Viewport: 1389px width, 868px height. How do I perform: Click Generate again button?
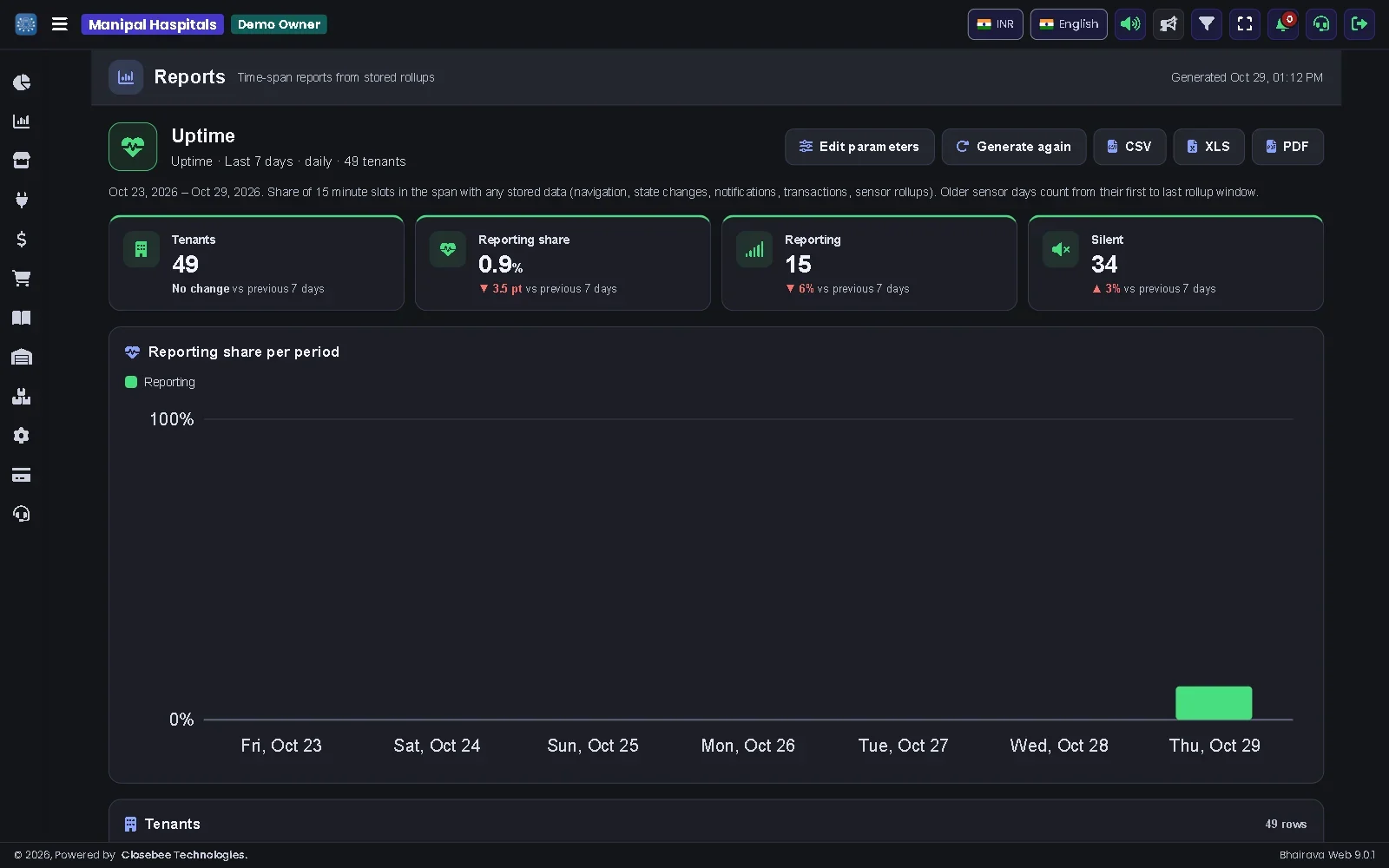(1014, 147)
